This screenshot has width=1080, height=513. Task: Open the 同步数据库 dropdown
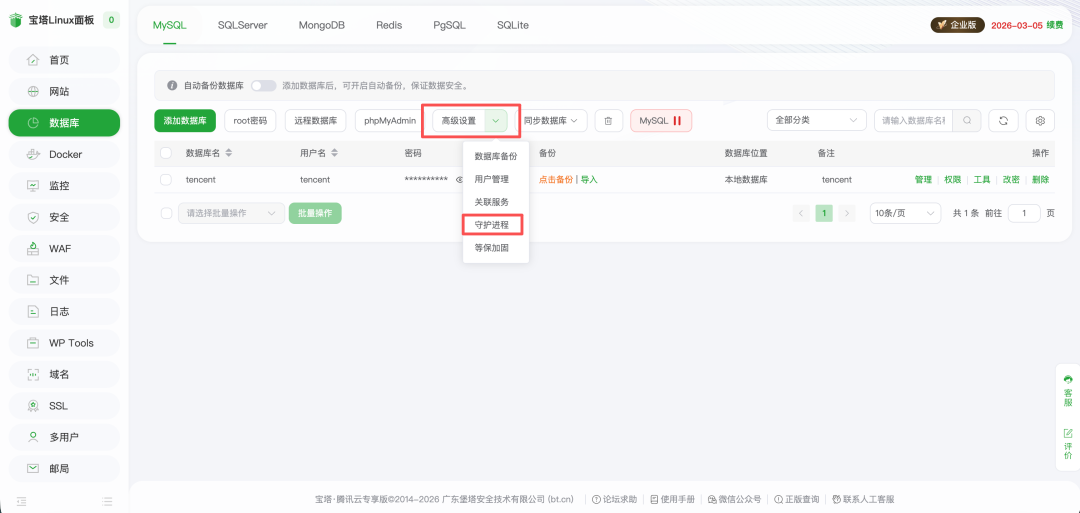click(551, 121)
